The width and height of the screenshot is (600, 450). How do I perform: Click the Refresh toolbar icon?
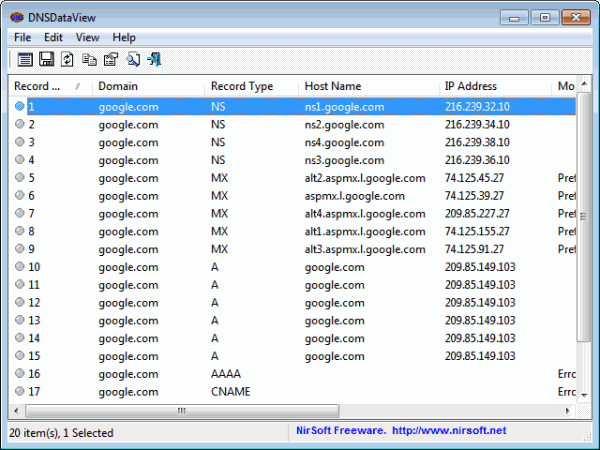(x=67, y=60)
